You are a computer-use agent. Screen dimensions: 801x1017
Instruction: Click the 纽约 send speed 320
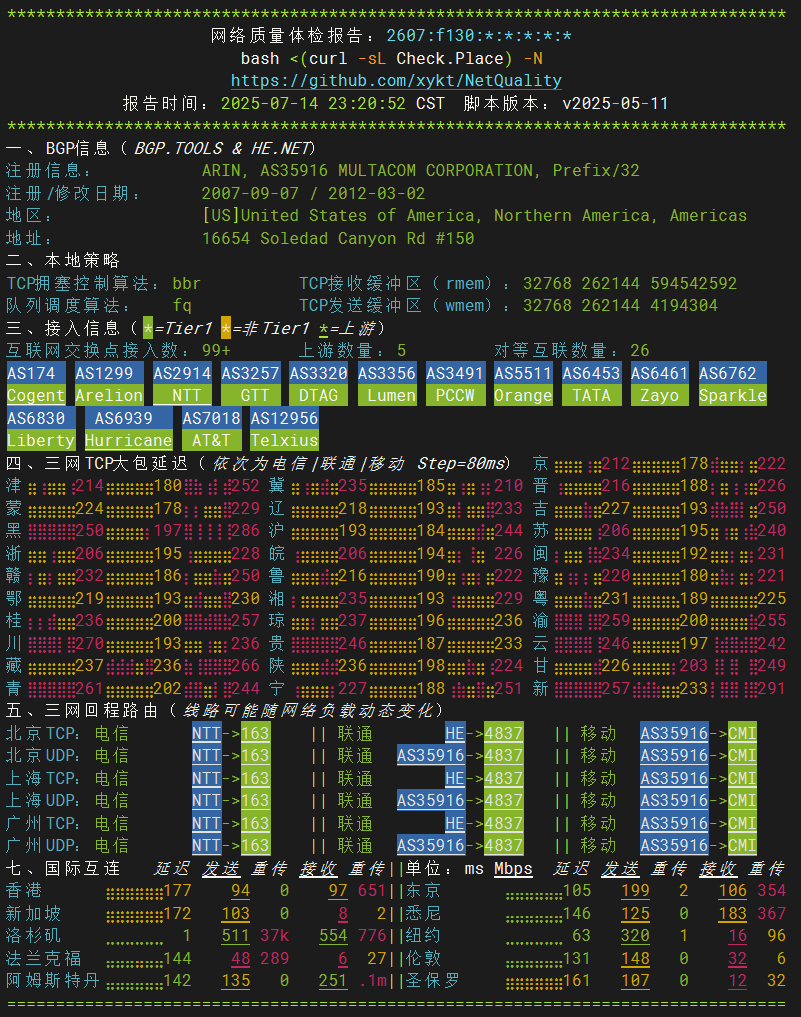click(635, 936)
